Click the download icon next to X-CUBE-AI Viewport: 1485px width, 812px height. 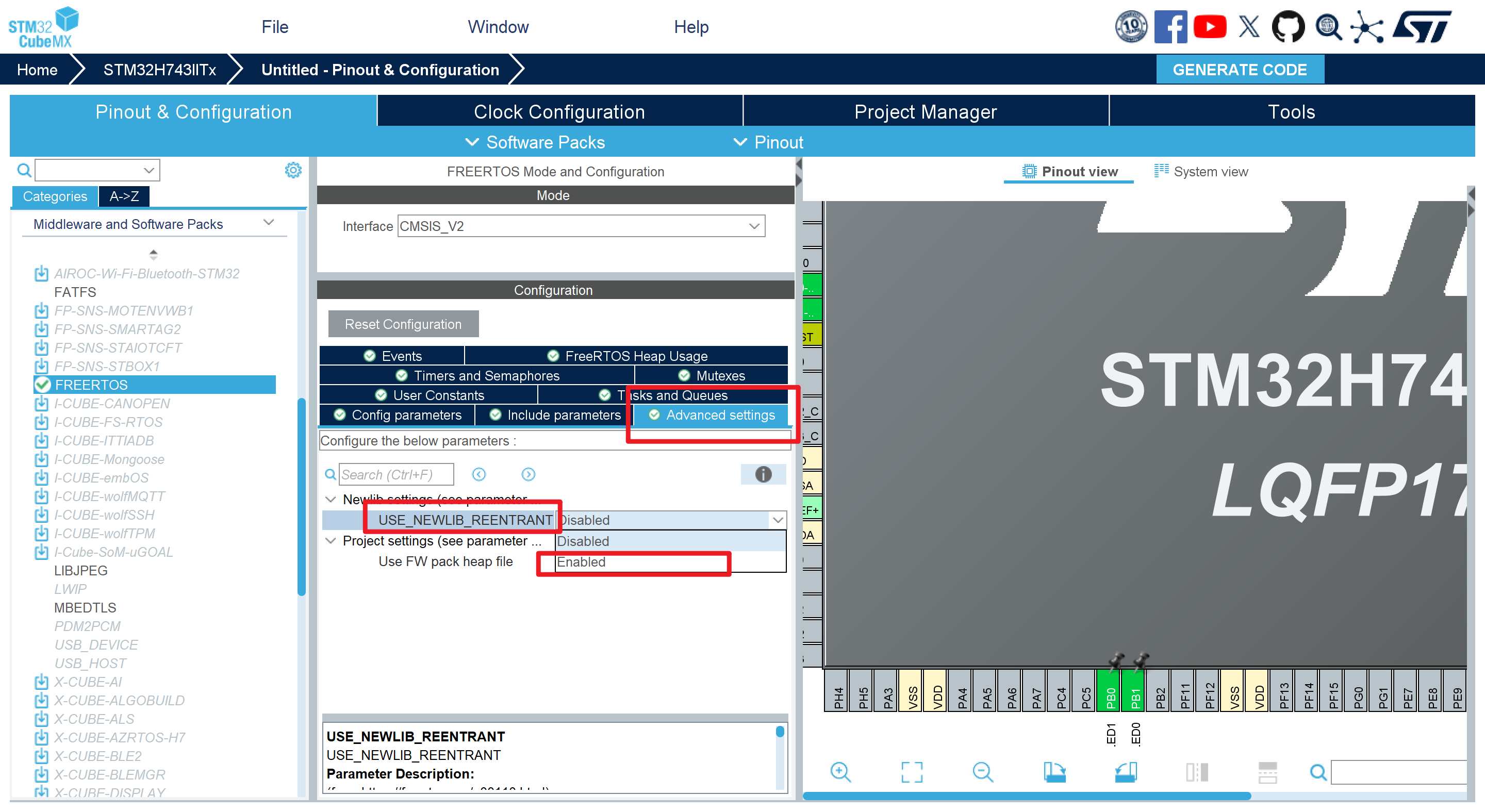coord(41,682)
